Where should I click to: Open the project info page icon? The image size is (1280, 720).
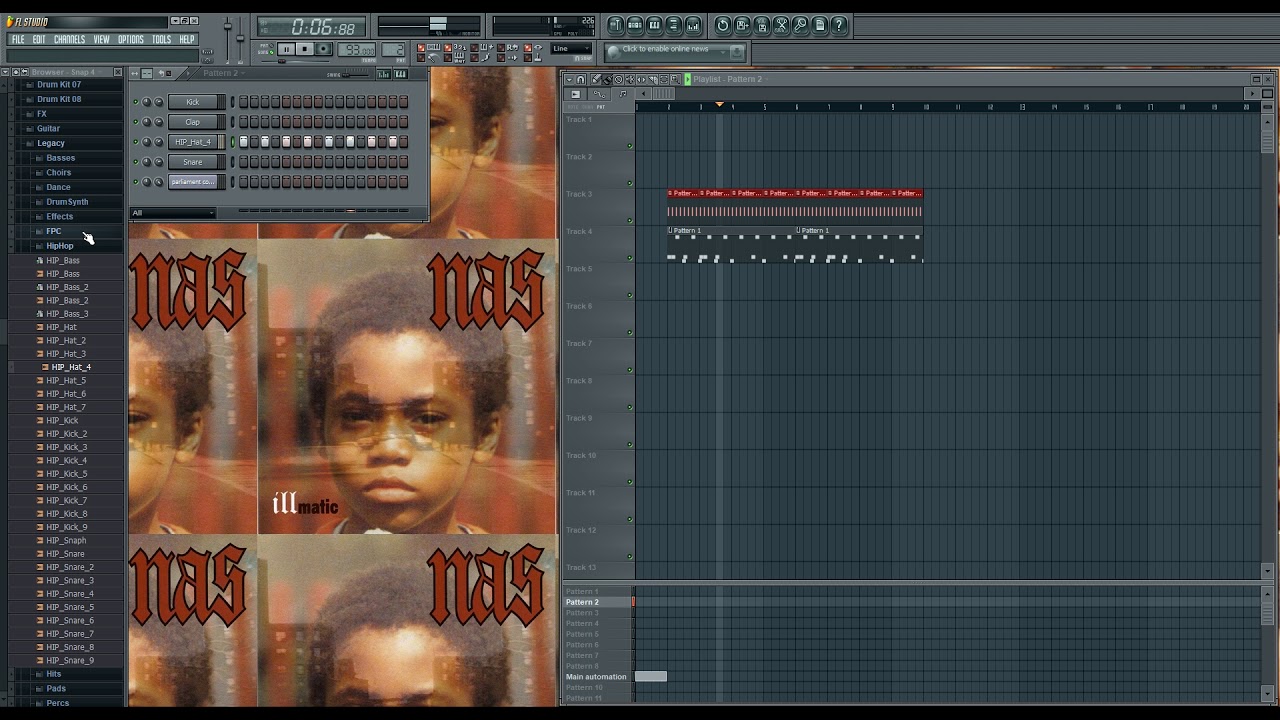(820, 25)
